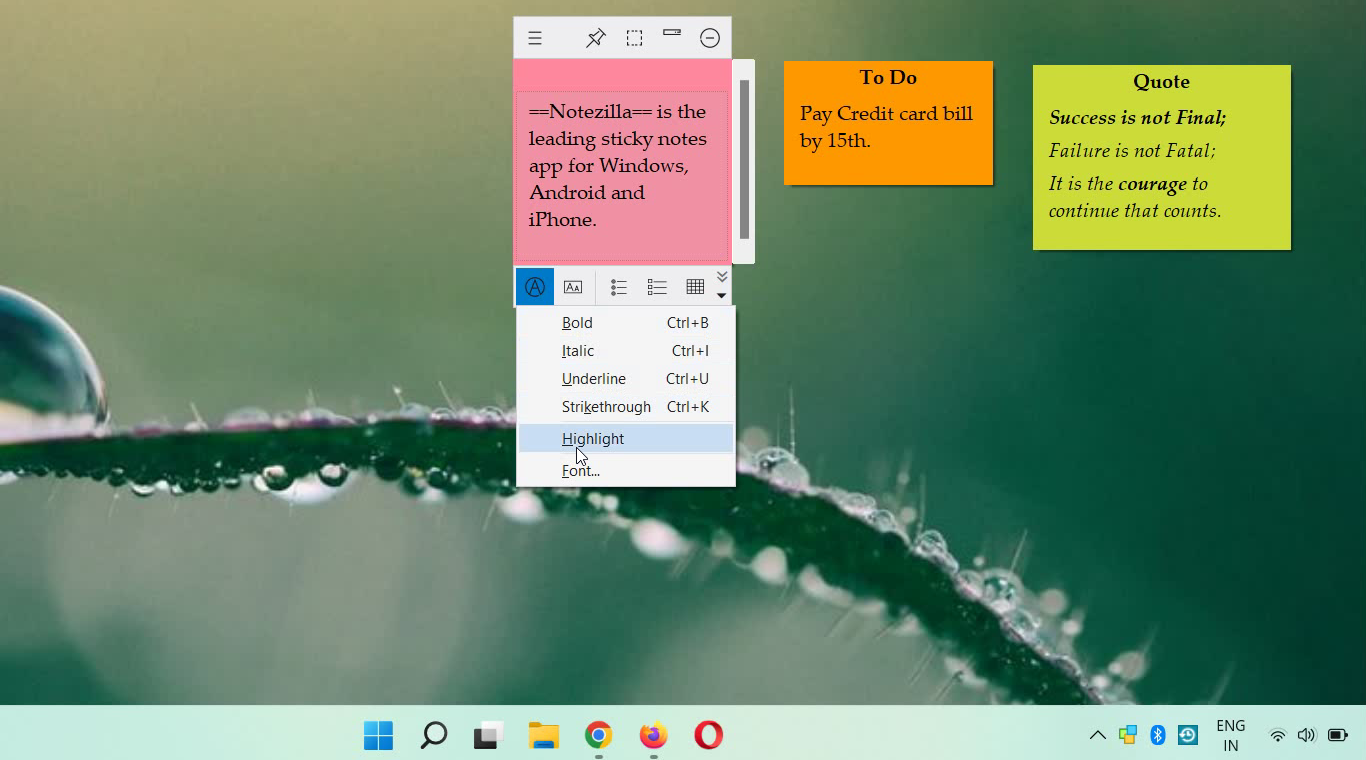Show hidden system tray icons
1366x760 pixels.
click(x=1097, y=736)
